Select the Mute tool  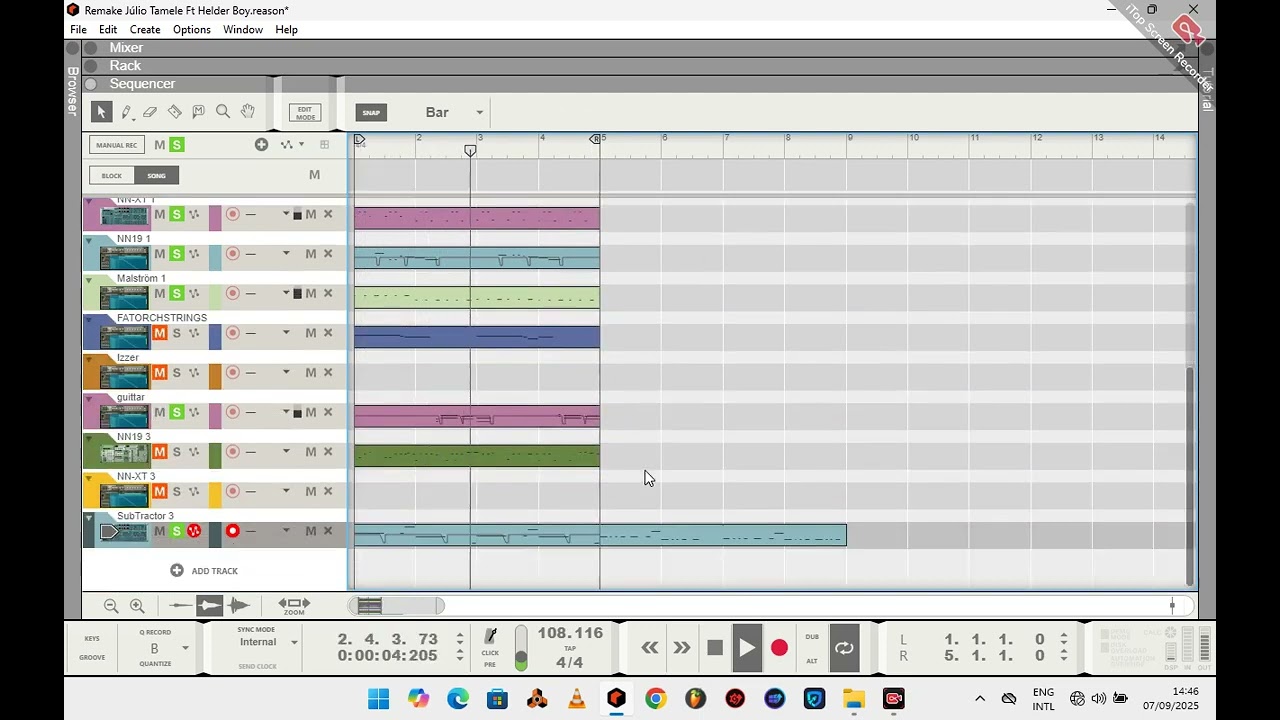pos(198,112)
